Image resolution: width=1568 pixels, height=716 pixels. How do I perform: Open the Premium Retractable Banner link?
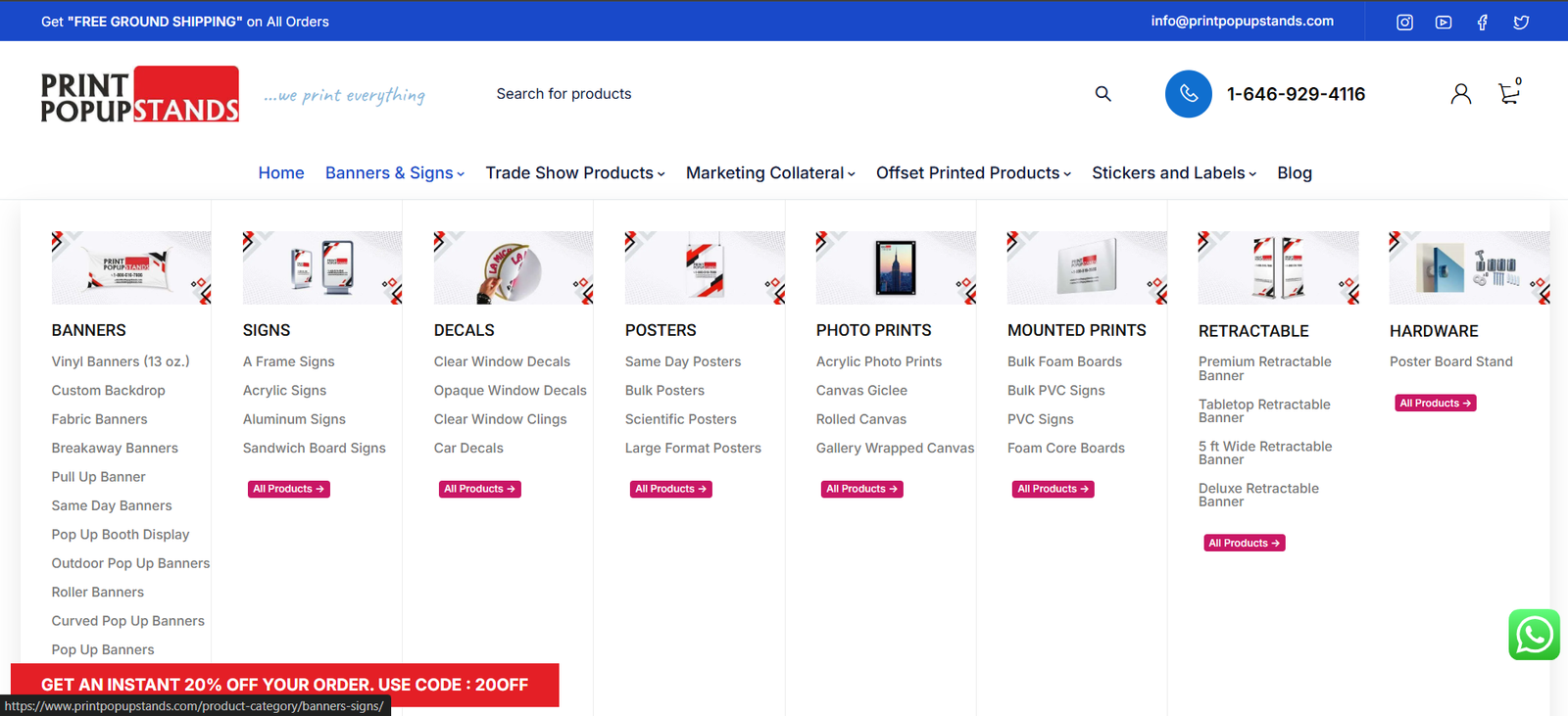tap(1264, 368)
